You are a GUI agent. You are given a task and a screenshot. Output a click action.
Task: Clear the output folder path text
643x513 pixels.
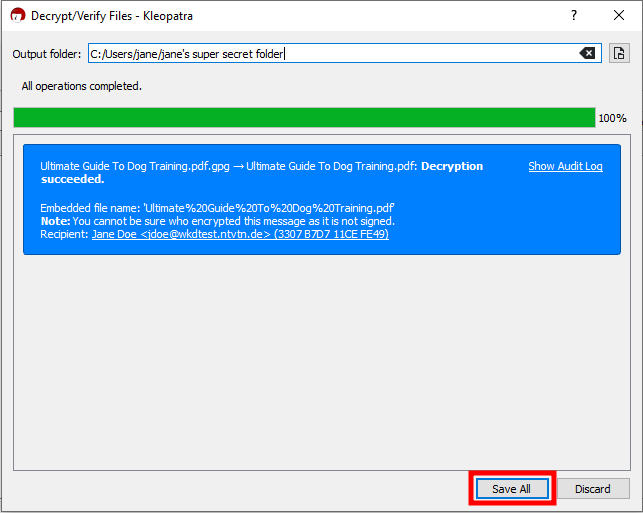point(588,54)
